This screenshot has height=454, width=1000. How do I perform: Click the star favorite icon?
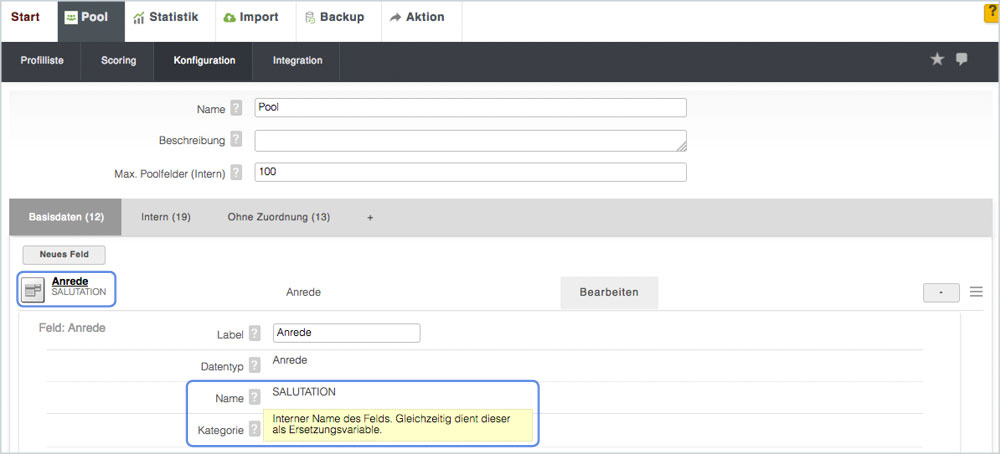937,60
